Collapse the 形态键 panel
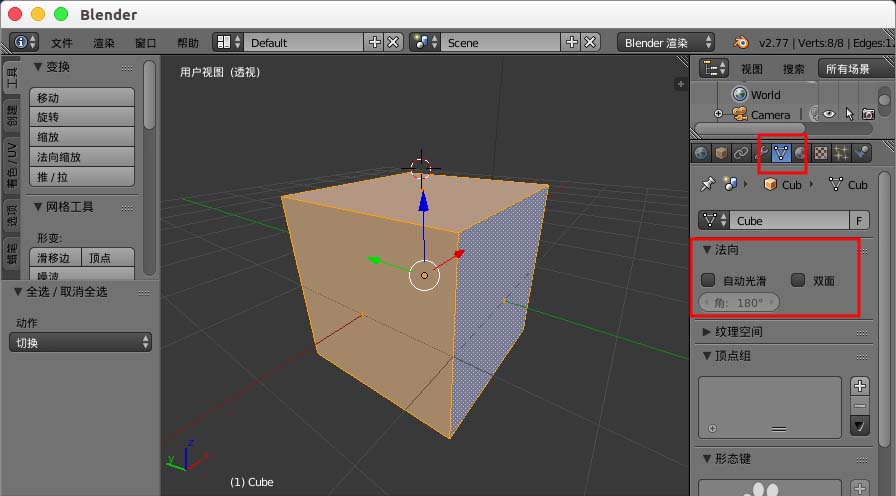The image size is (896, 496). pyautogui.click(x=707, y=459)
